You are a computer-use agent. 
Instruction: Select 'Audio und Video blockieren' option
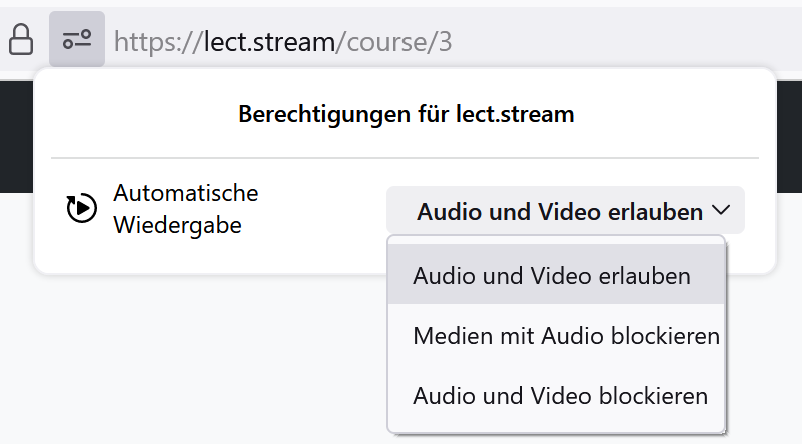[x=560, y=395]
